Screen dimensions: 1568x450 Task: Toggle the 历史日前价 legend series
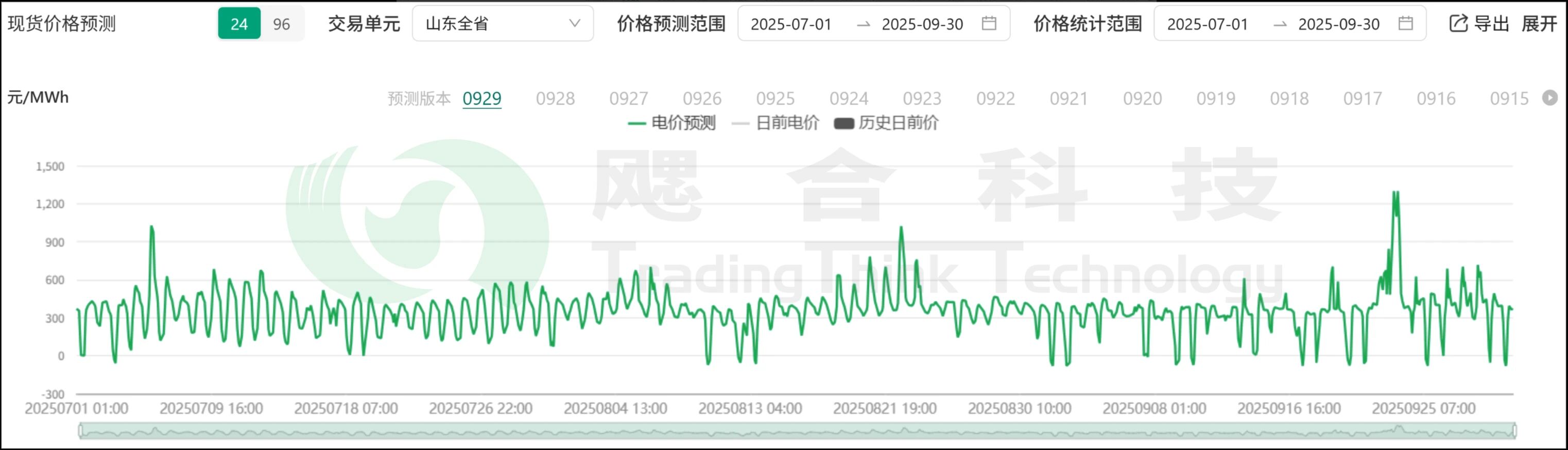pos(886,123)
